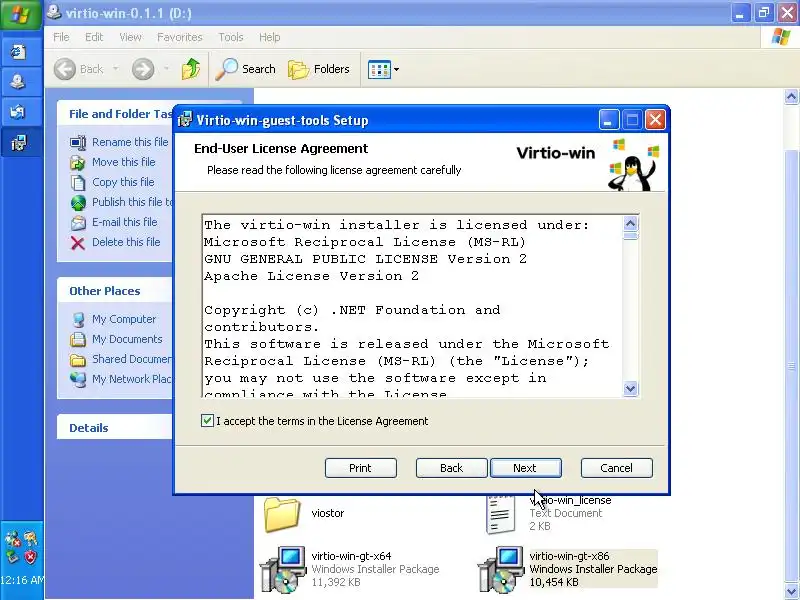Click the Other Places panel header
The image size is (800, 600).
(115, 291)
